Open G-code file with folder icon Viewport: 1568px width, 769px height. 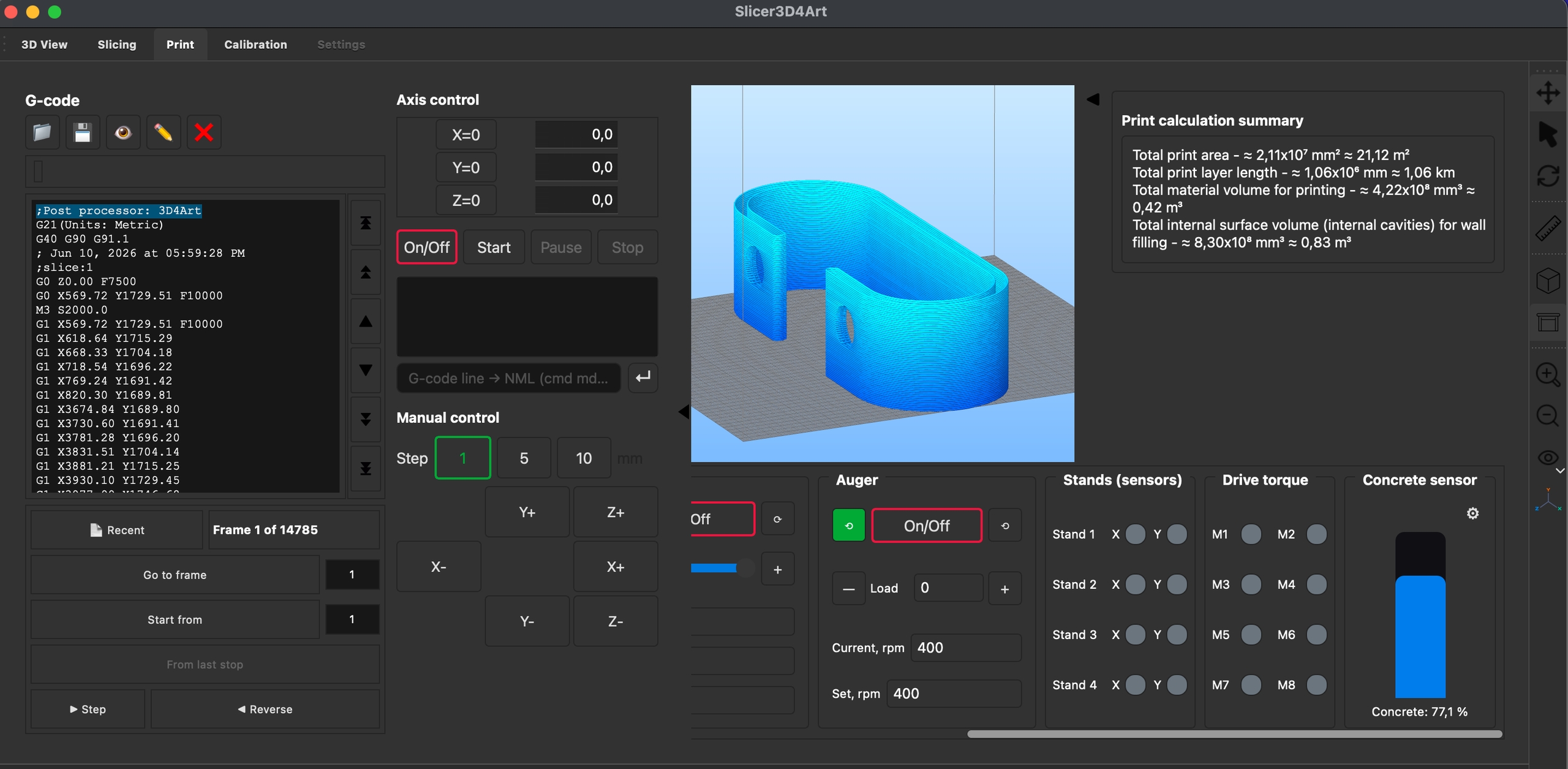tap(42, 132)
